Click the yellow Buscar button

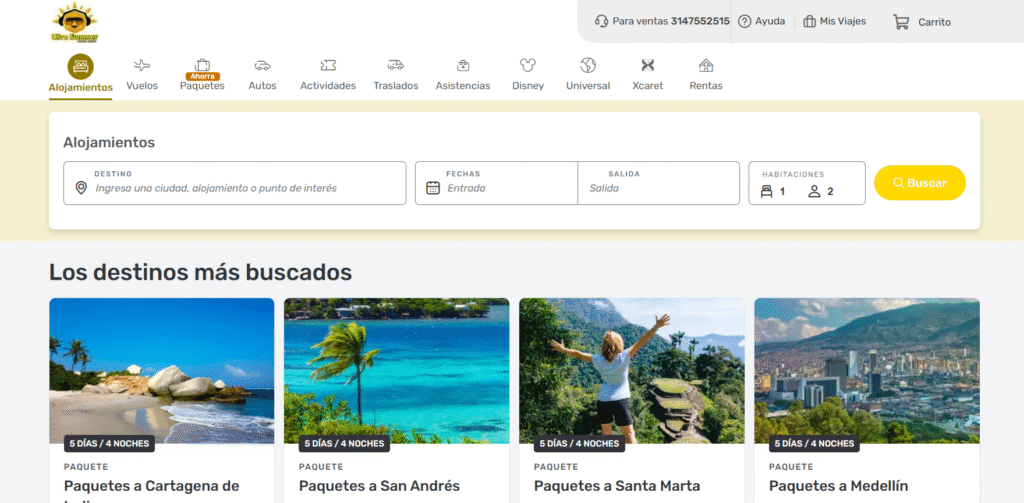[920, 183]
